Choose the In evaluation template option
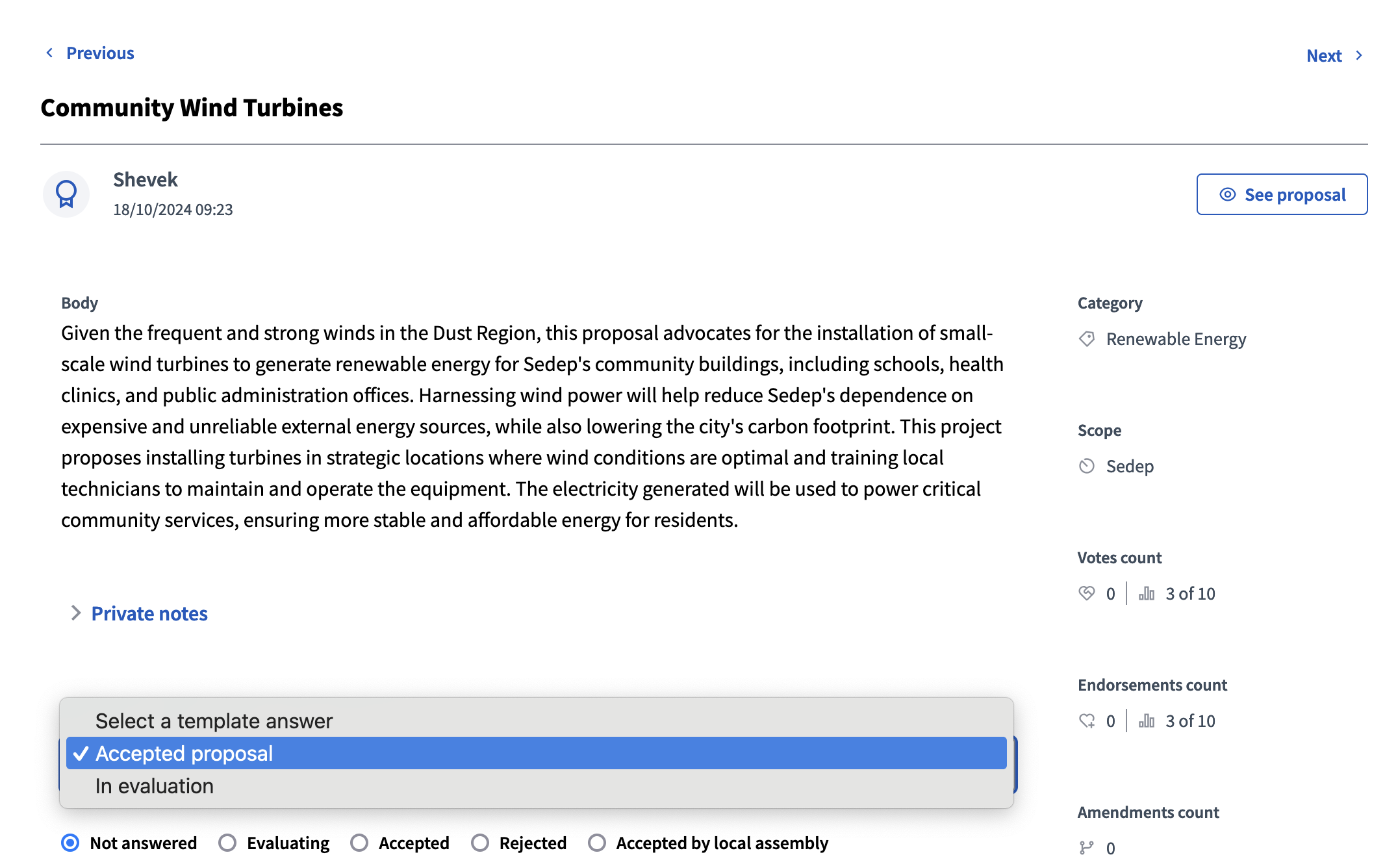This screenshot has height=868, width=1398. (x=155, y=786)
